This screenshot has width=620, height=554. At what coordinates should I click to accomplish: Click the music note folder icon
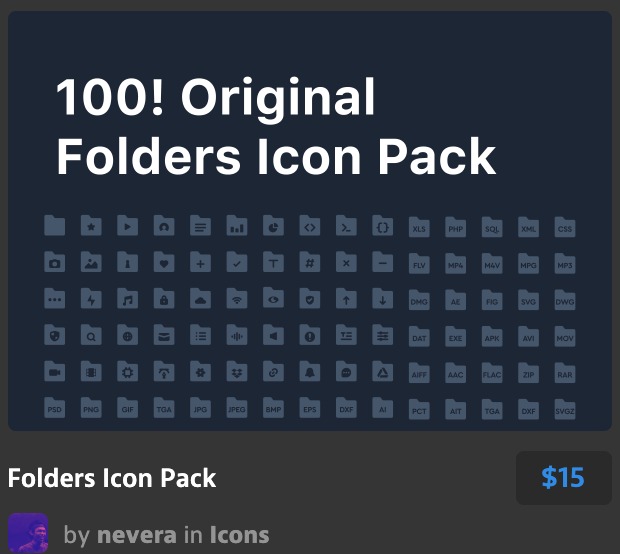127,298
